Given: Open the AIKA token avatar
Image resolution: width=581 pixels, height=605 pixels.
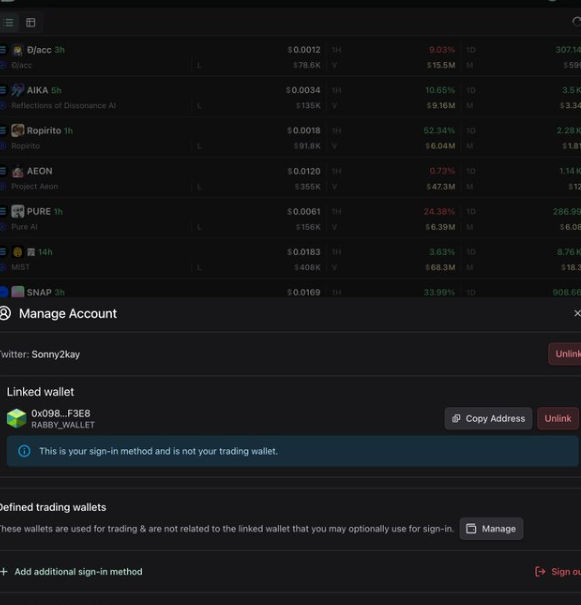Looking at the screenshot, I should pyautogui.click(x=17, y=90).
